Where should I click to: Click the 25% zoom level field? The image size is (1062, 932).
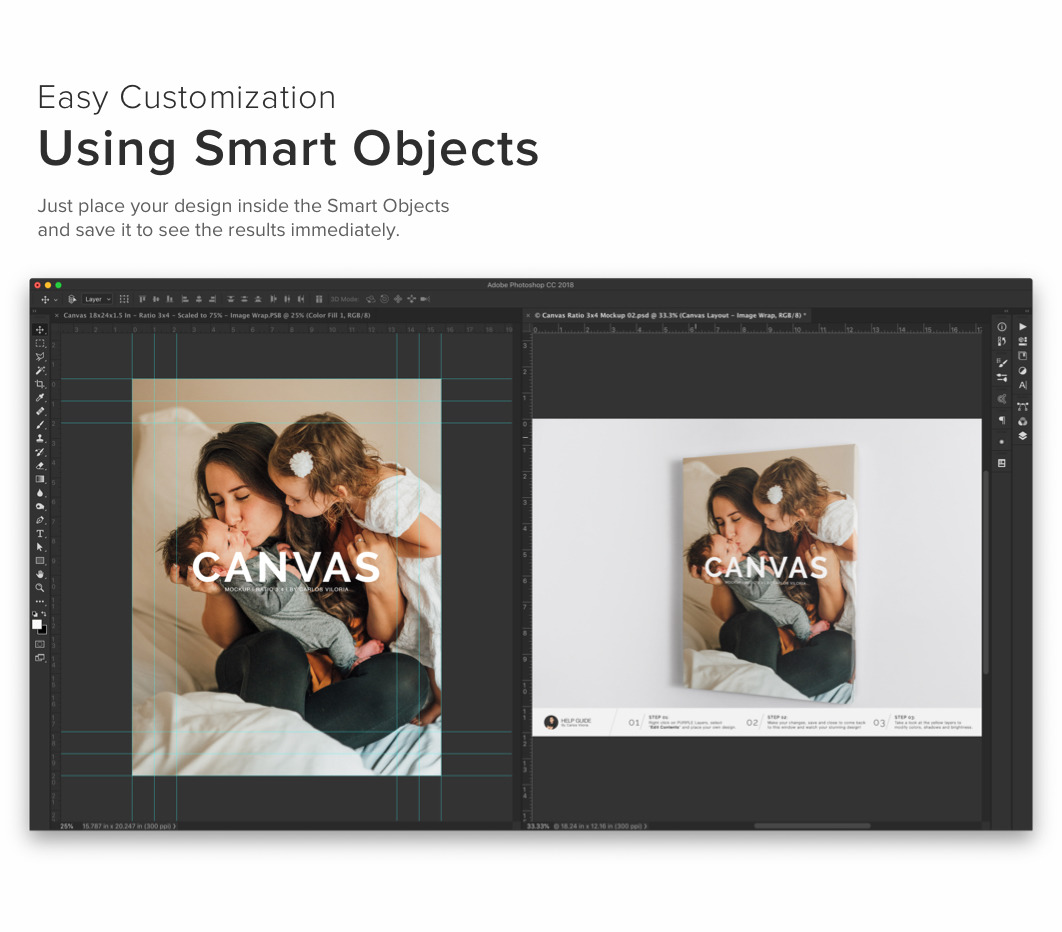pos(67,826)
